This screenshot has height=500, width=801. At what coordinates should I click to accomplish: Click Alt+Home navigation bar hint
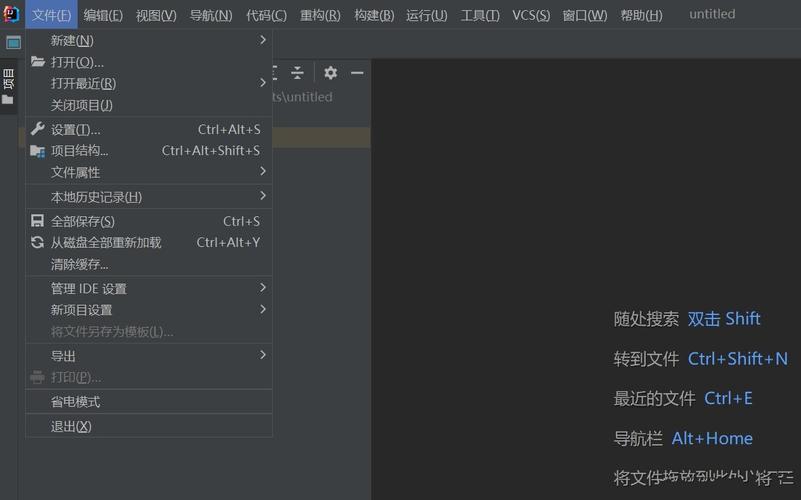pyautogui.click(x=712, y=438)
